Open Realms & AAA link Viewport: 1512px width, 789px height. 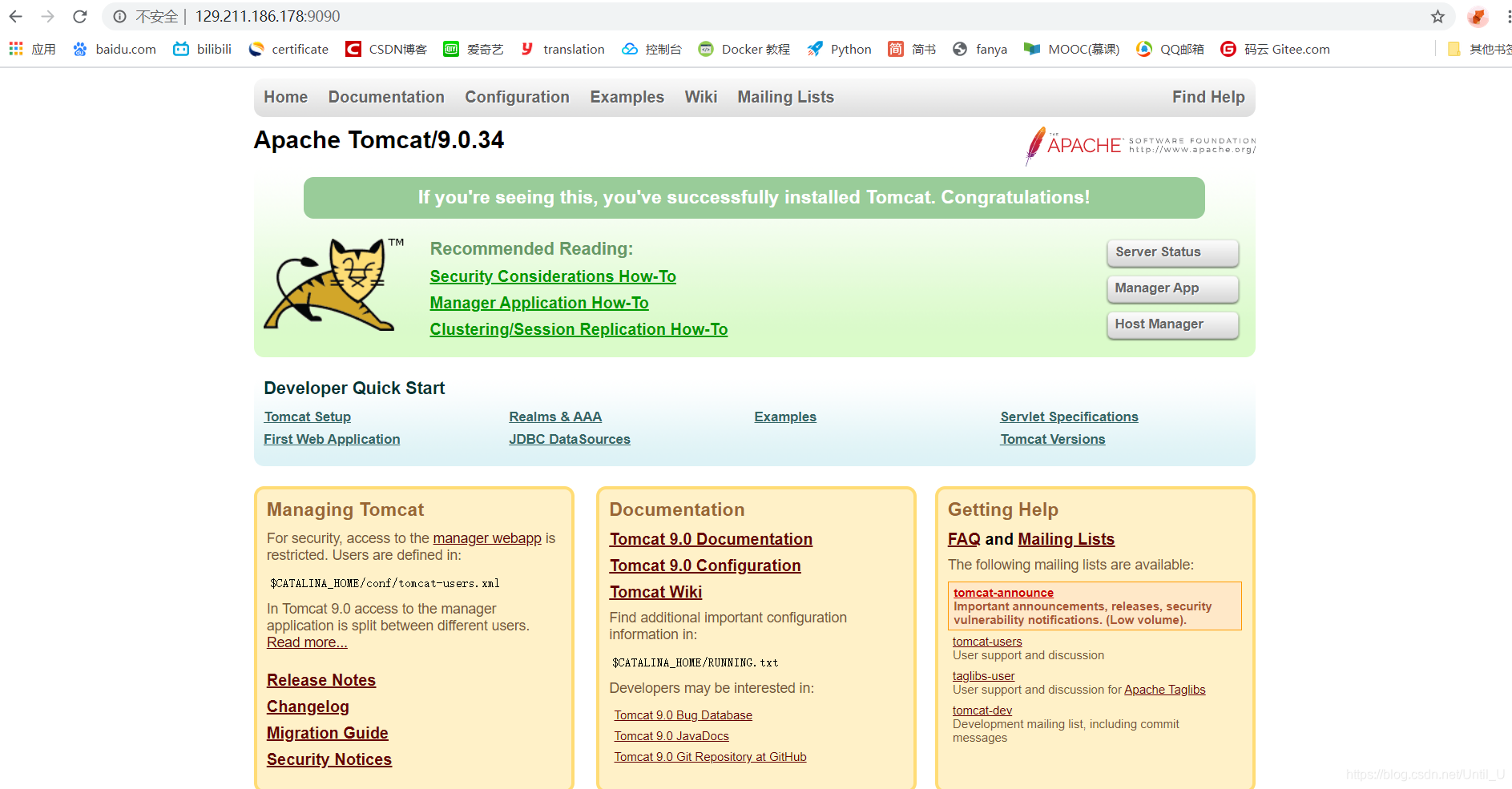[x=555, y=417]
